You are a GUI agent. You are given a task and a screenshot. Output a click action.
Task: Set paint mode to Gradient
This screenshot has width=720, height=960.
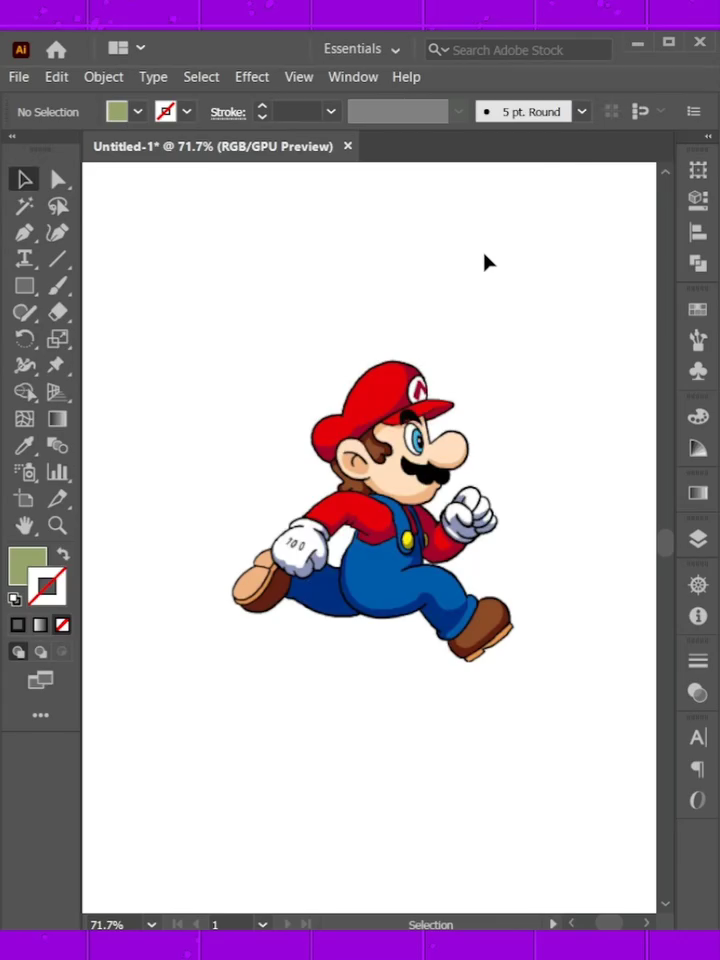40,624
